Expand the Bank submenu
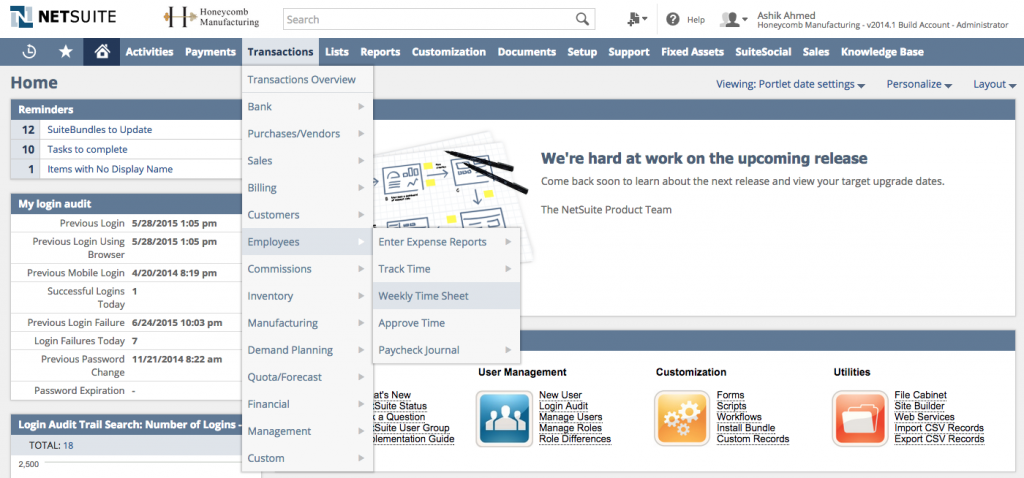1024x478 pixels. pyautogui.click(x=308, y=106)
